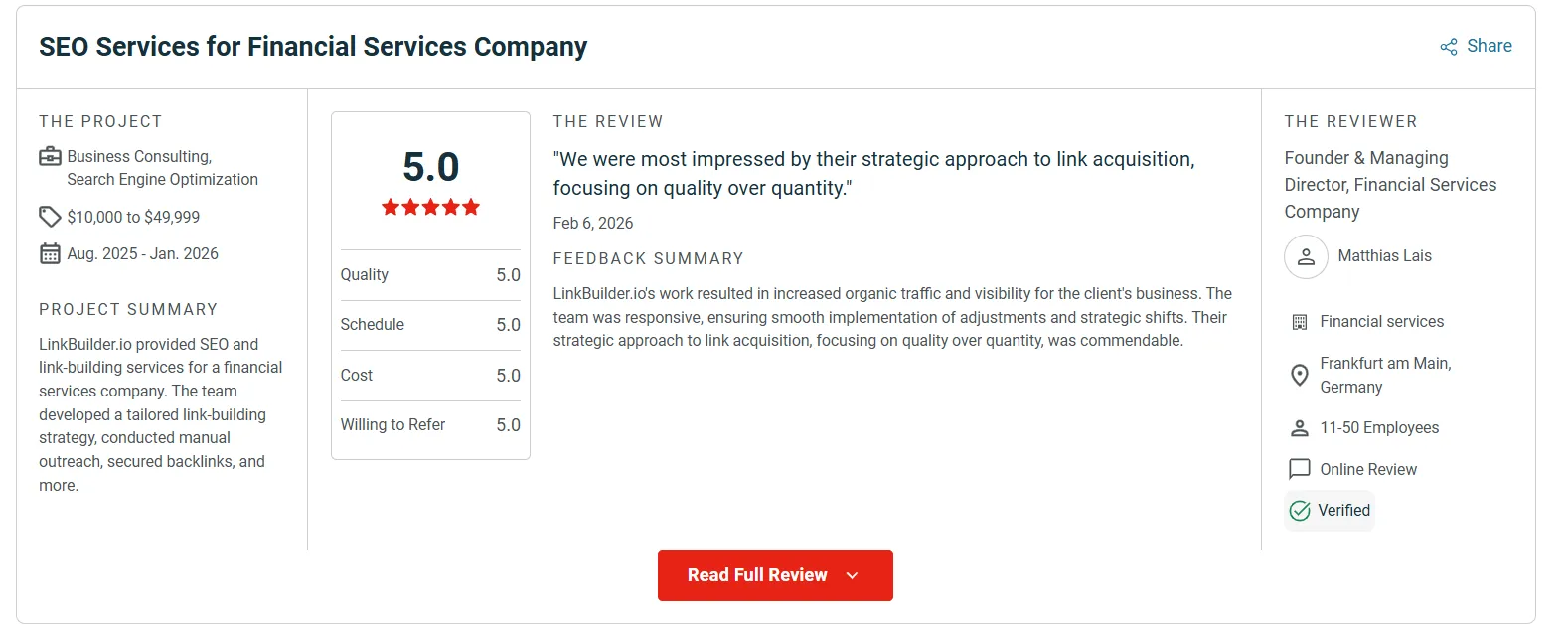This screenshot has width=1568, height=633.
Task: Toggle the Verified badge
Action: 1330,510
